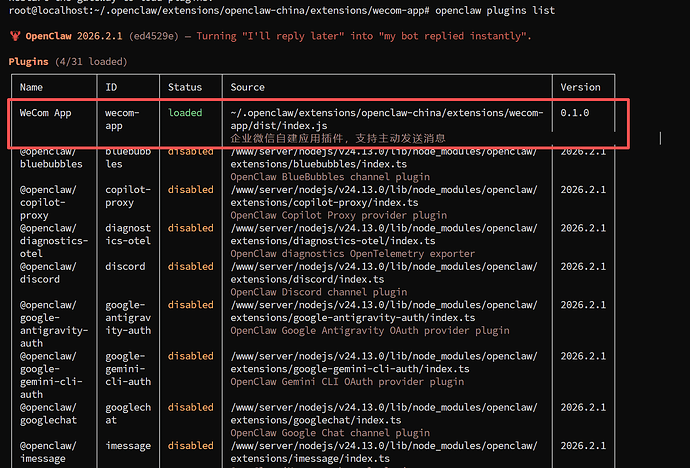Click the "WeCom App" plugin name
This screenshot has height=468, width=690.
45,113
